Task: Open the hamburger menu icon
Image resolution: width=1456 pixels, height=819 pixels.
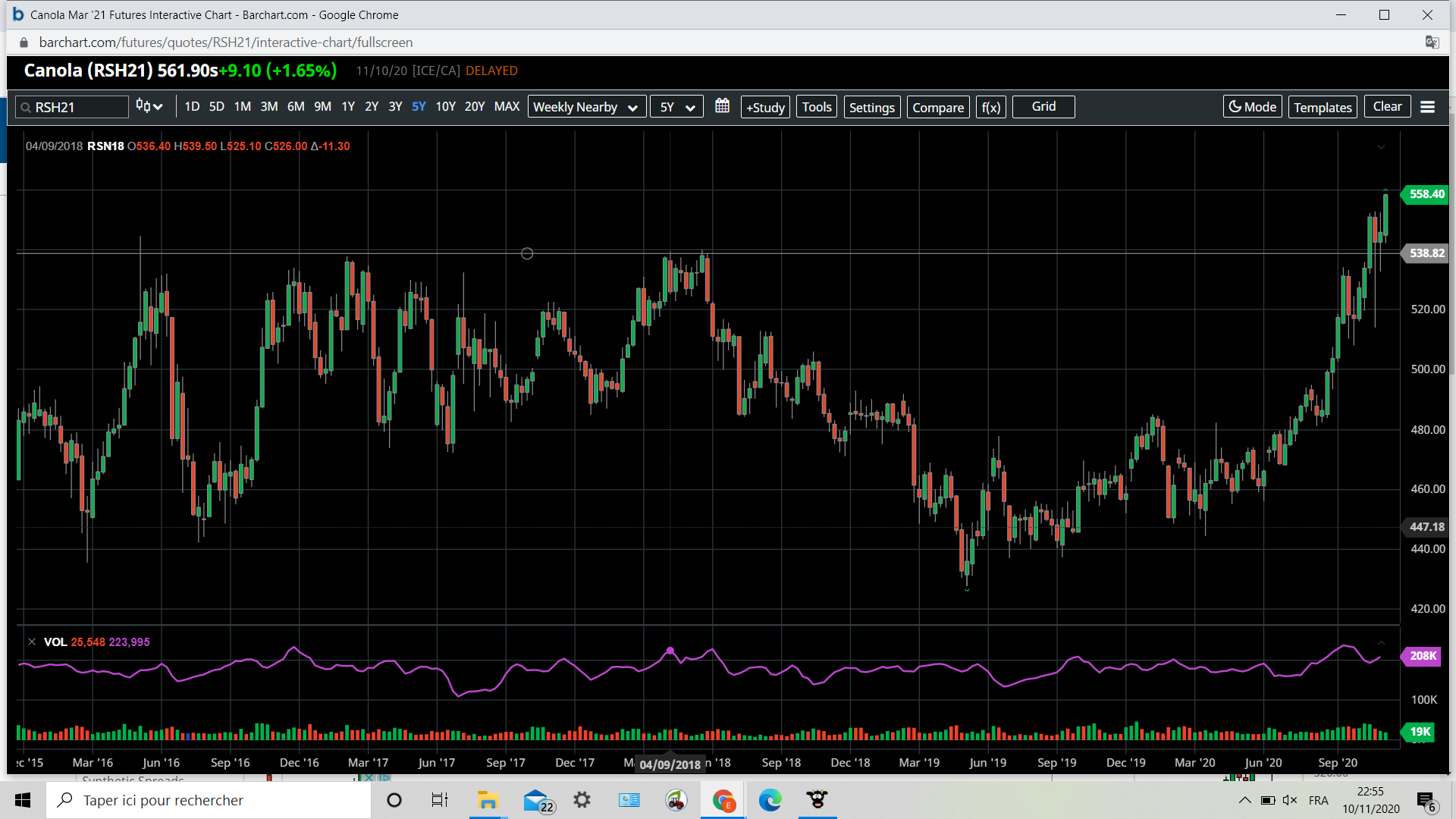Action: (x=1427, y=107)
